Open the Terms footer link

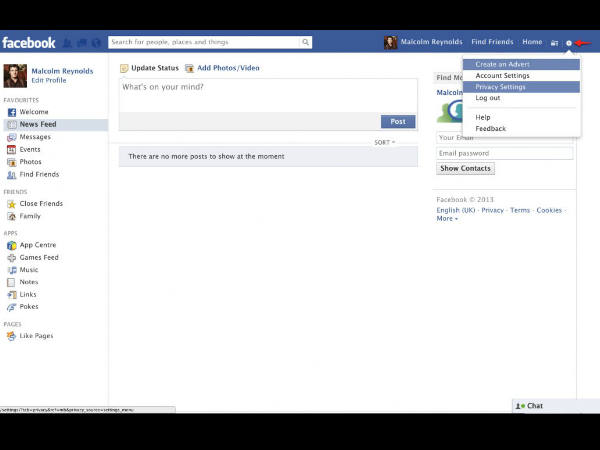(x=520, y=210)
